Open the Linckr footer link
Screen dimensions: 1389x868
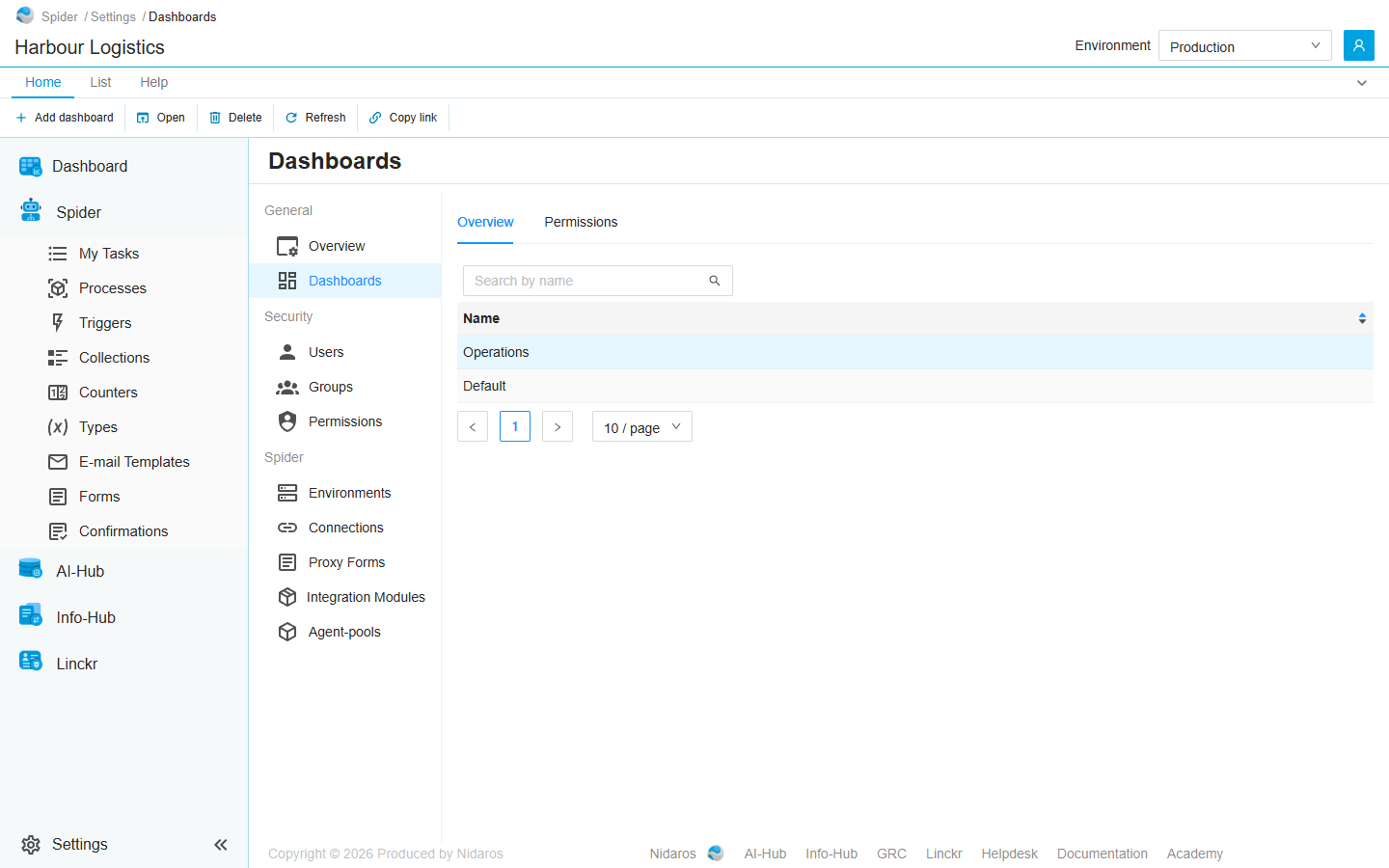point(944,854)
